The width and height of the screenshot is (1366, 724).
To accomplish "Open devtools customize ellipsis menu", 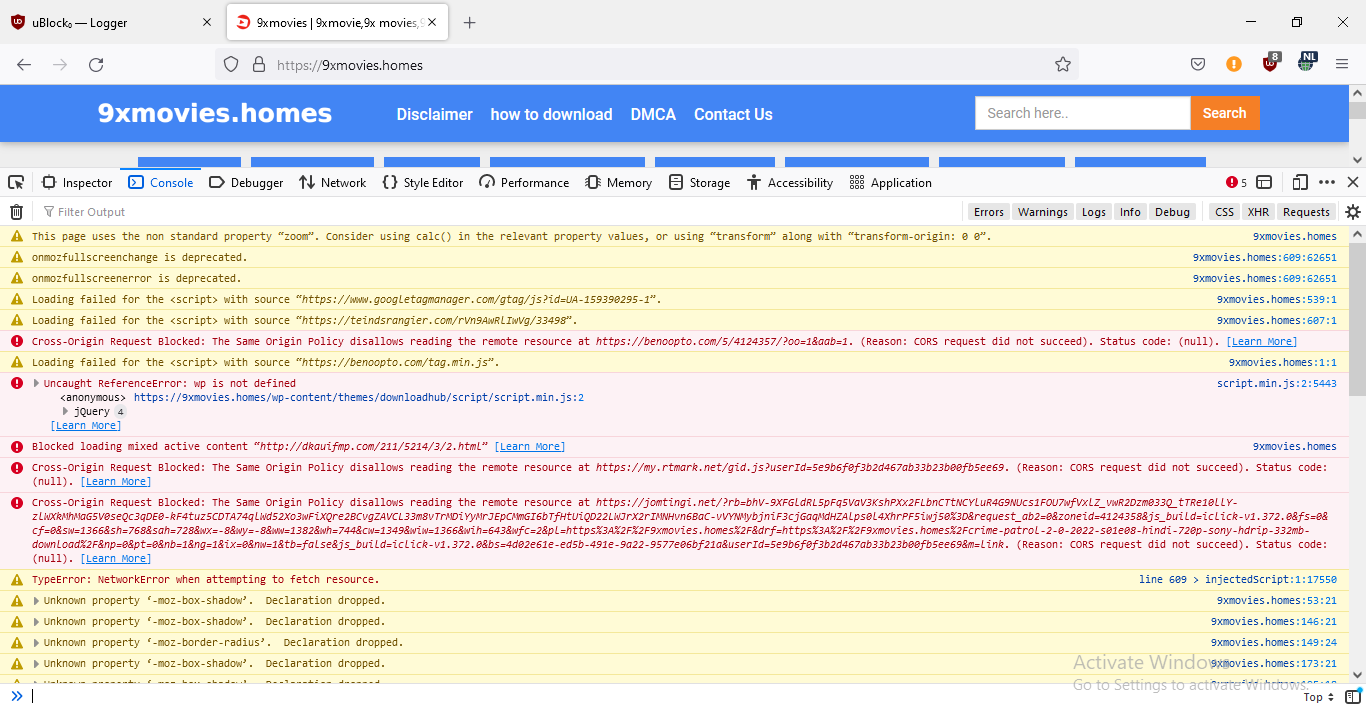I will (x=1327, y=182).
